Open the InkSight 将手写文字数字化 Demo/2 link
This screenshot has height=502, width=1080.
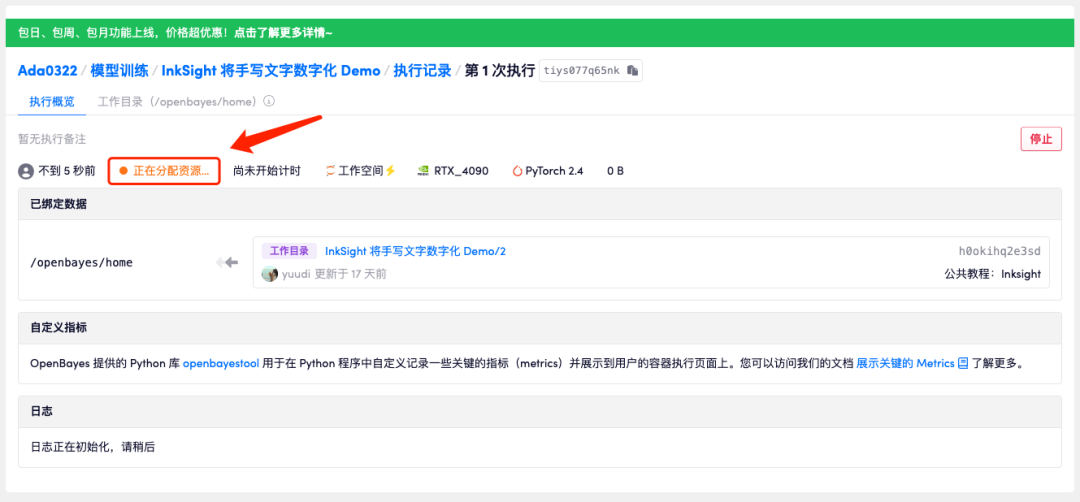[x=415, y=251]
